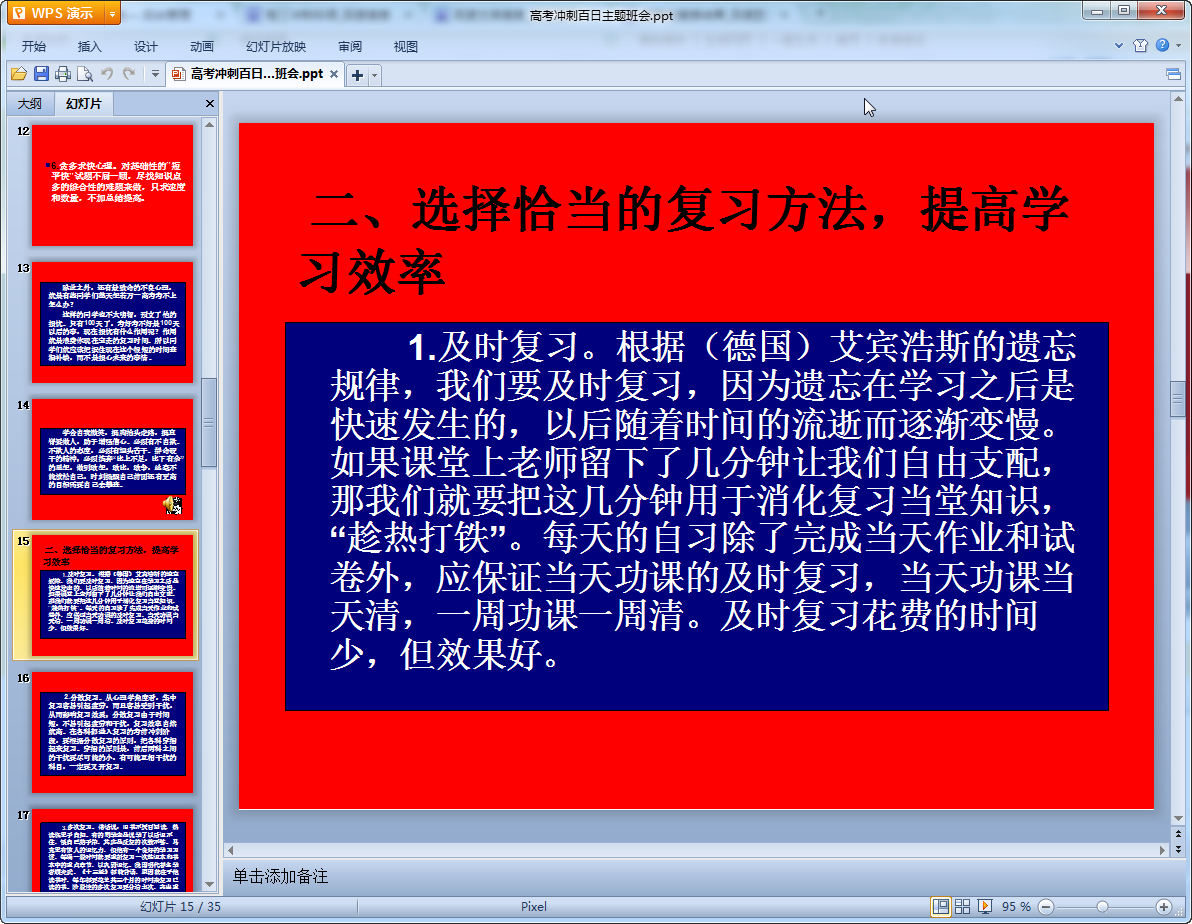Click the window arrangement icon at right of tab bar
Image resolution: width=1192 pixels, height=924 pixels.
point(1173,74)
